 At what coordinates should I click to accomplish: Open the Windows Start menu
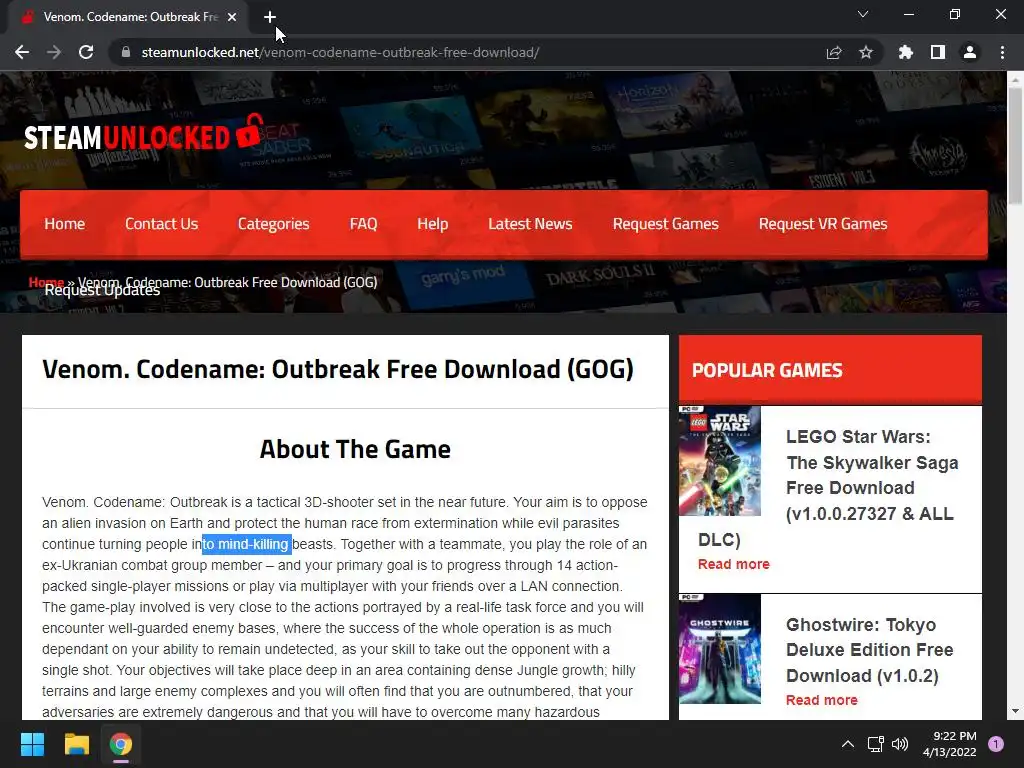click(x=32, y=744)
